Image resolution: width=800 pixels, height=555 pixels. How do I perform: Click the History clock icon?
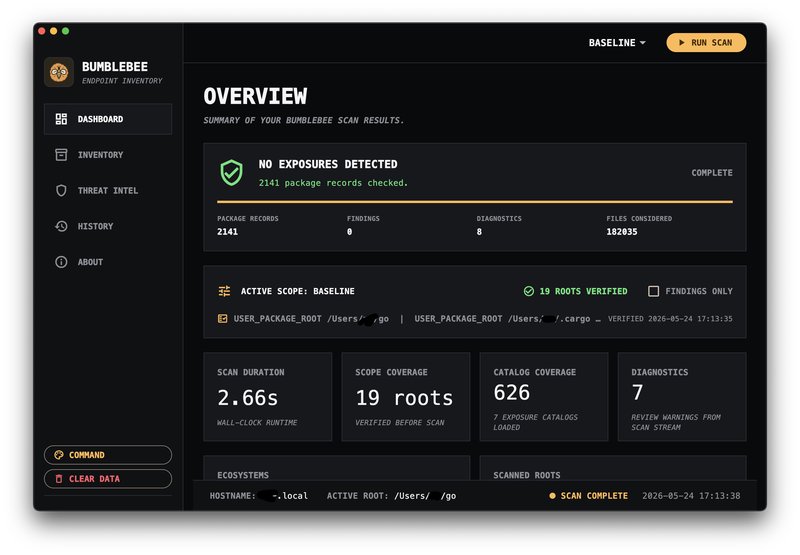coord(61,226)
